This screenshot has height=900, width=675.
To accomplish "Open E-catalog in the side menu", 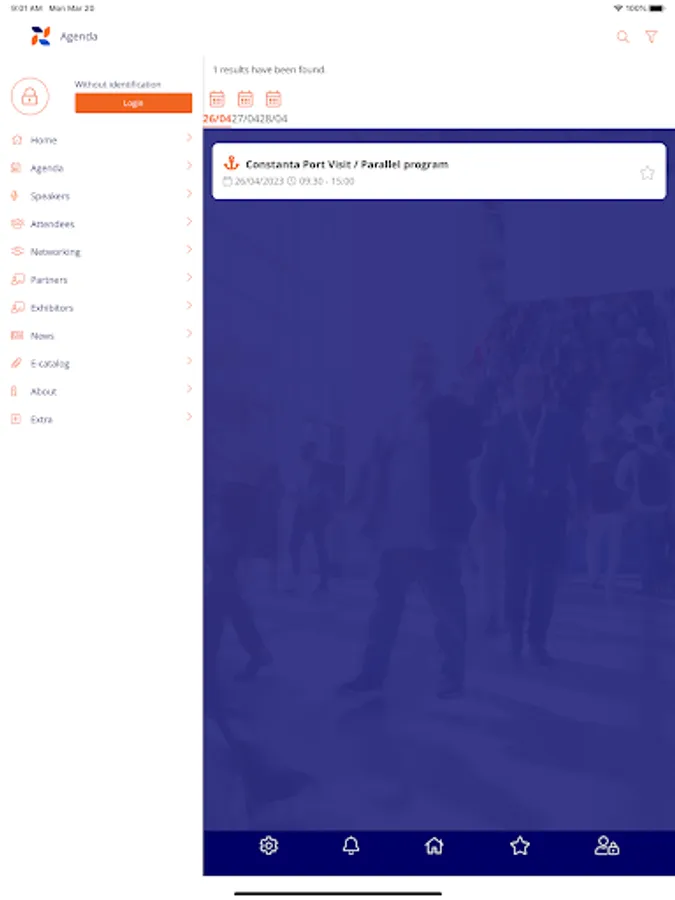I will 101,363.
